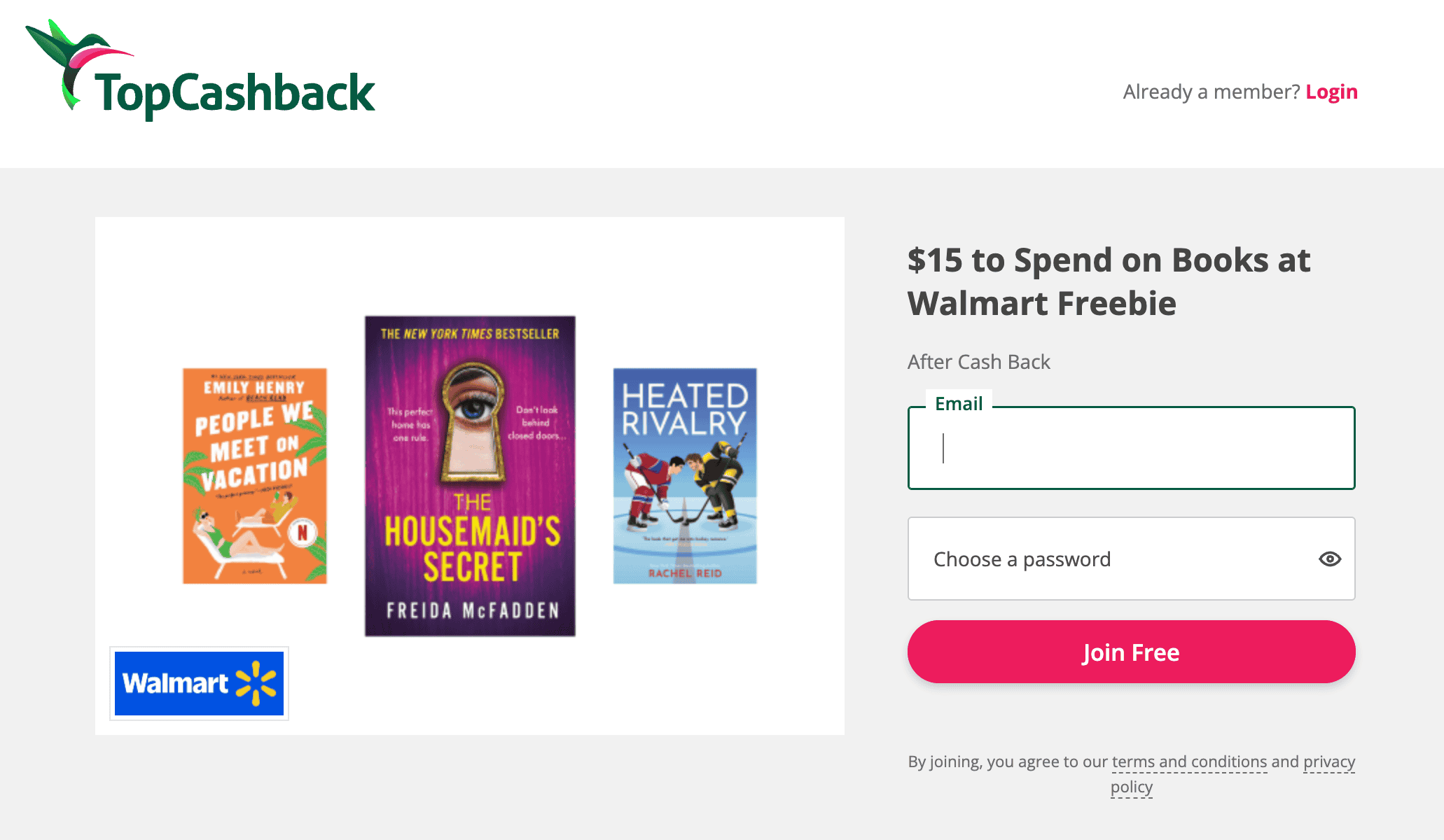Click the Walmart spark icon
The image size is (1444, 840).
(256, 683)
